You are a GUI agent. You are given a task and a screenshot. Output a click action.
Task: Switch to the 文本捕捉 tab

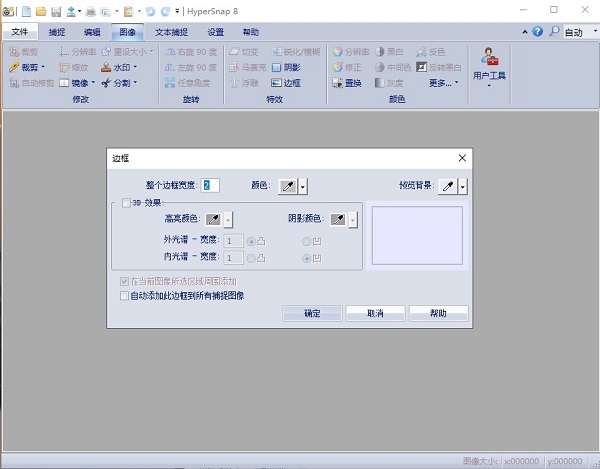[x=170, y=32]
